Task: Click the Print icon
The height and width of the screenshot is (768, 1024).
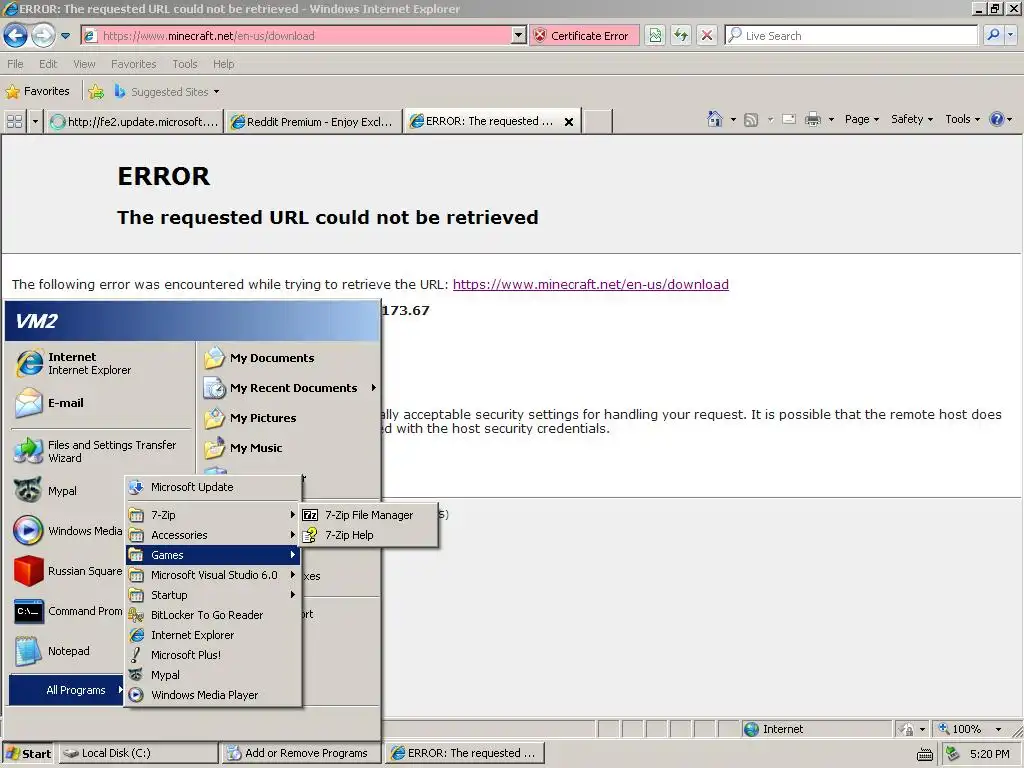Action: click(x=813, y=120)
